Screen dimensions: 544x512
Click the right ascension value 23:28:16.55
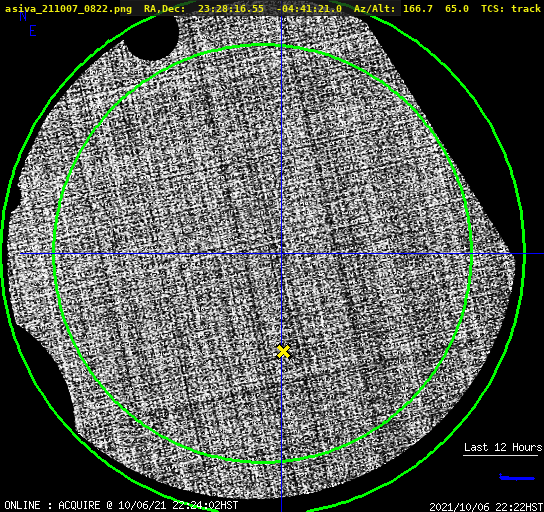click(231, 8)
